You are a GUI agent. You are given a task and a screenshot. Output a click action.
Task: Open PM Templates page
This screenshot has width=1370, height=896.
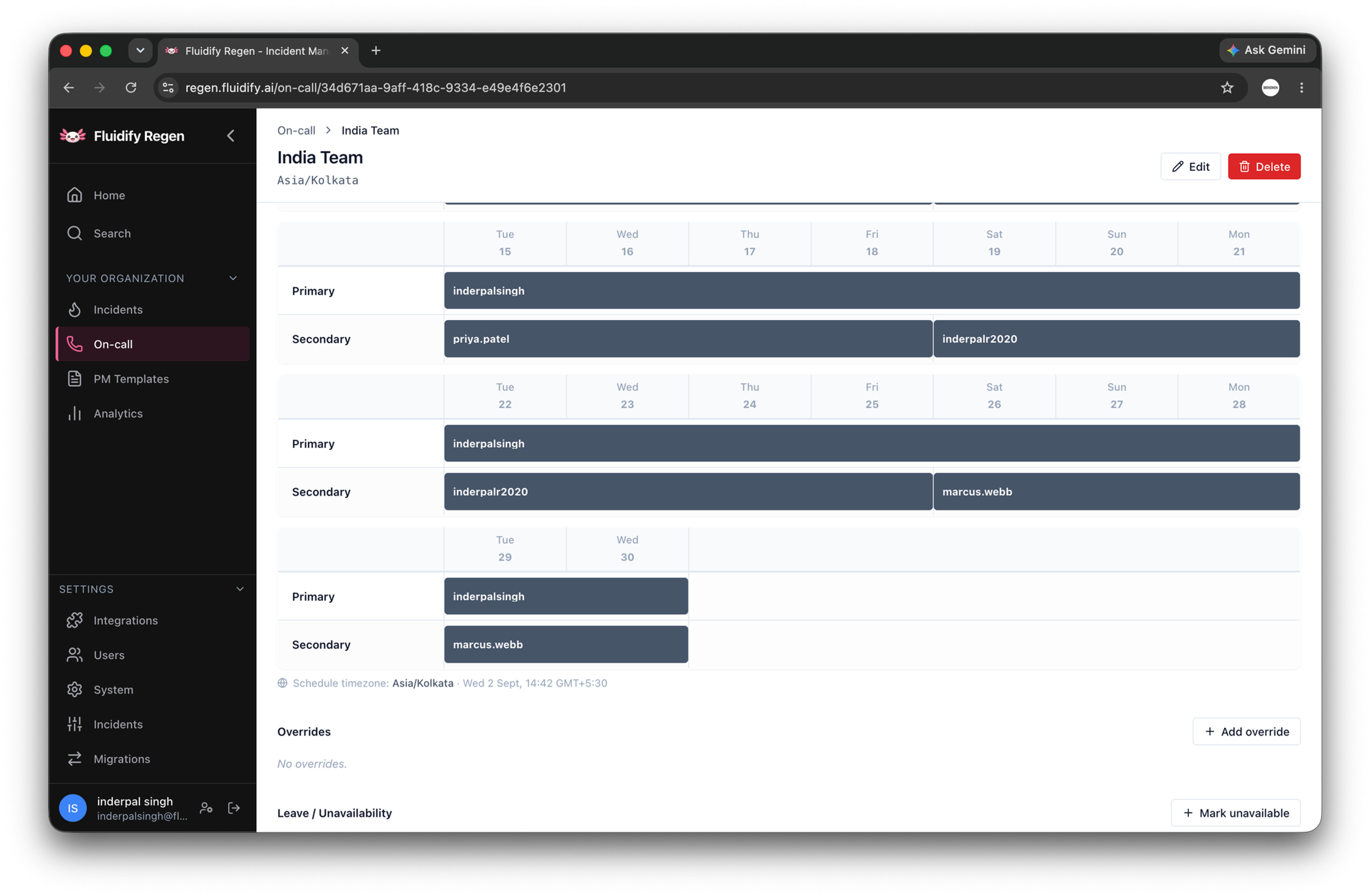tap(153, 379)
